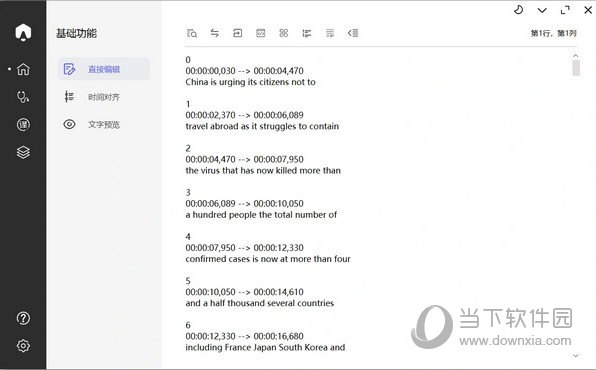This screenshot has height=370, width=596.
Task: Click the timestamp 00:00:07,950 --> 00:00:12,330
Action: point(244,248)
